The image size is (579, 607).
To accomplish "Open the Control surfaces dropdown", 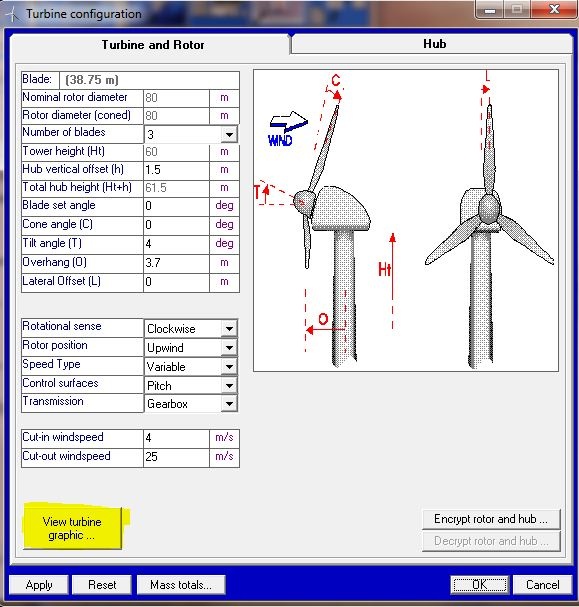I will pos(229,385).
